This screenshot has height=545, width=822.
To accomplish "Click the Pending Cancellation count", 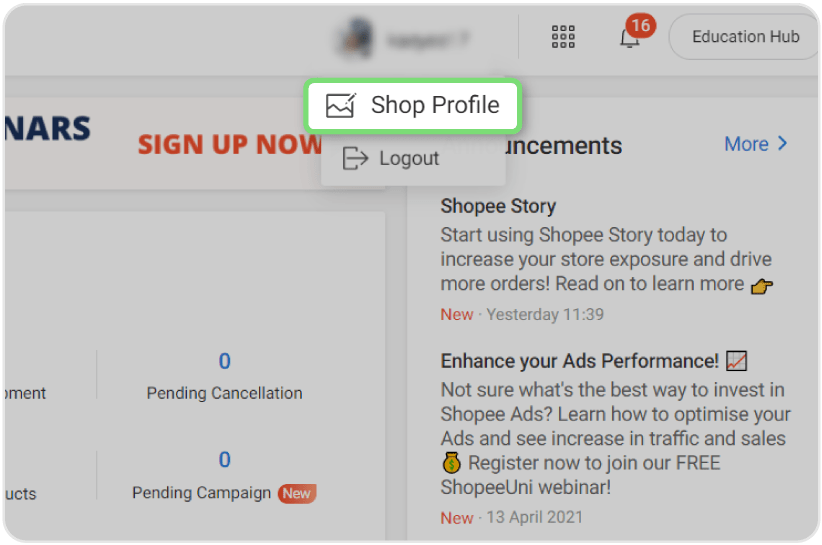I will (224, 361).
